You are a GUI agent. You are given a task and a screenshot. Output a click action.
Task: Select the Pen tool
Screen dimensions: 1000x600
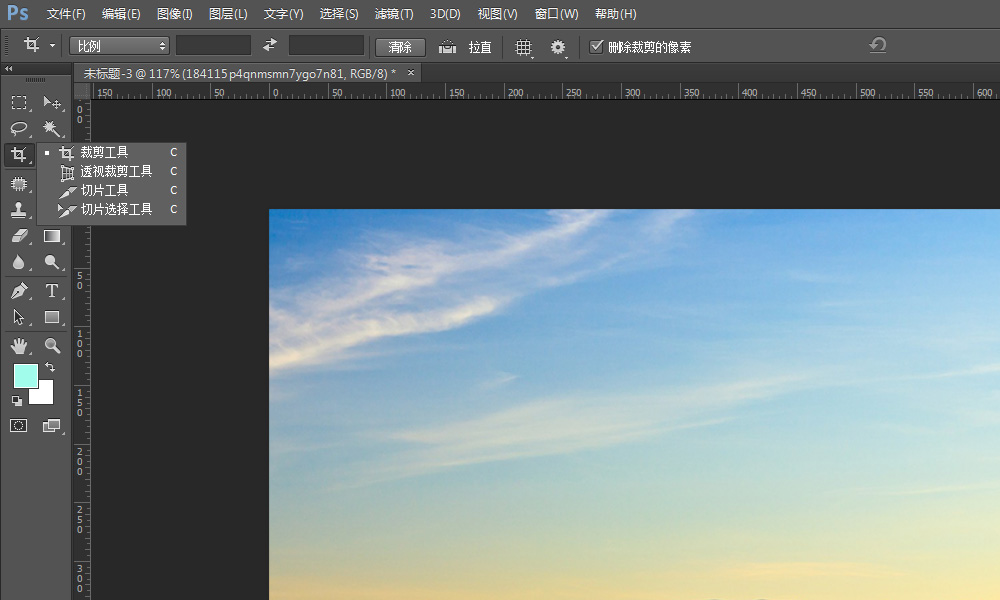(x=19, y=291)
